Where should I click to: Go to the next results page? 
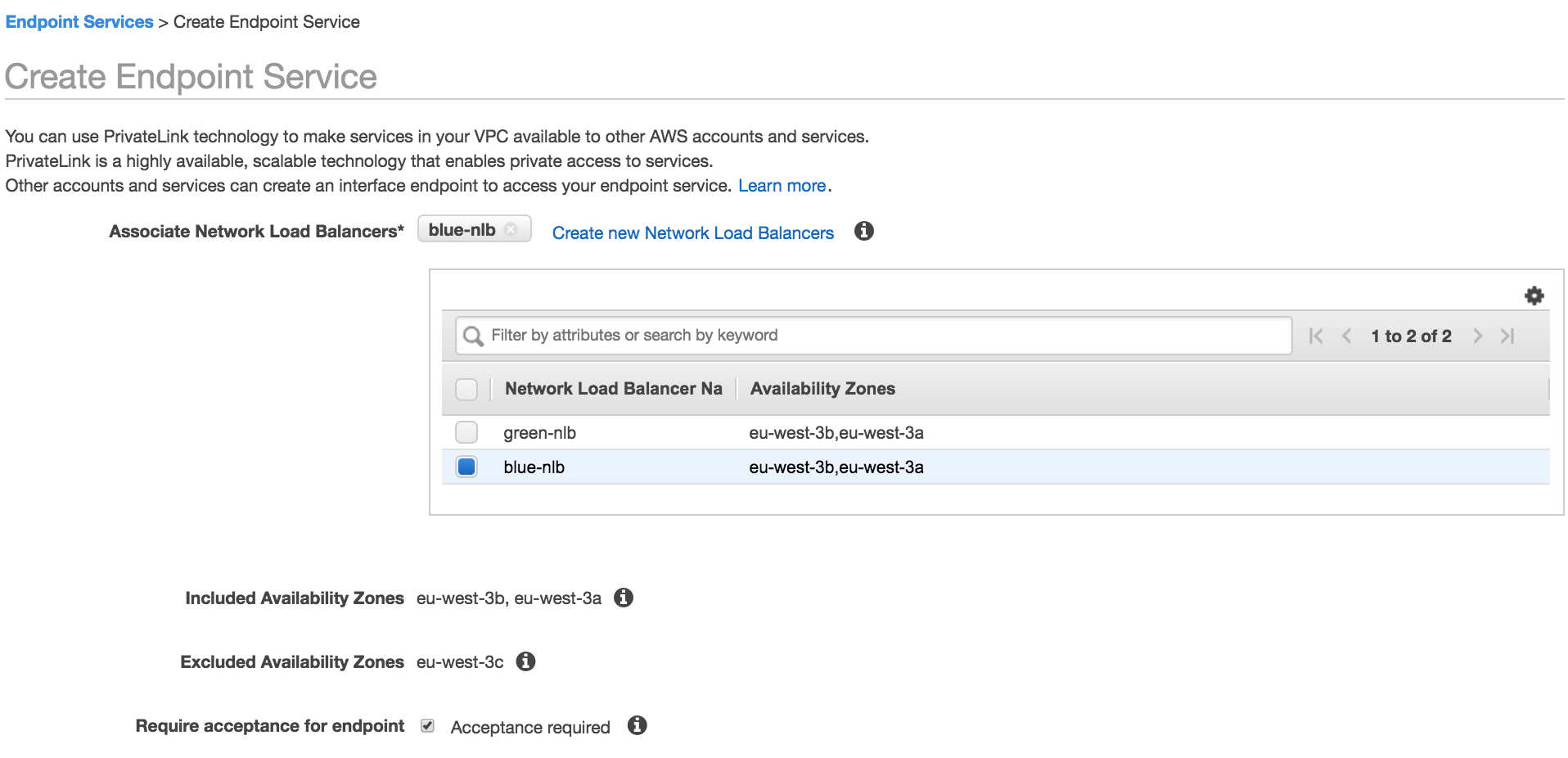point(1477,336)
